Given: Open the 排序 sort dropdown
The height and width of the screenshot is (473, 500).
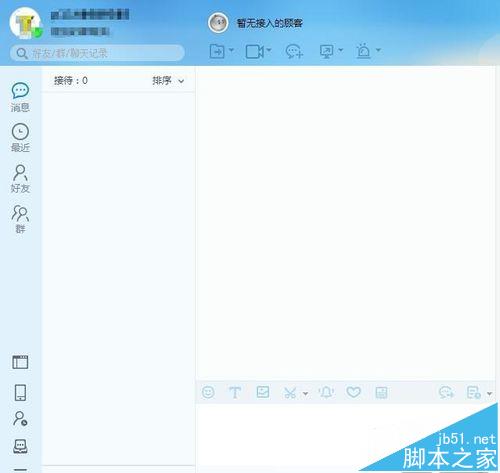Looking at the screenshot, I should (168, 81).
